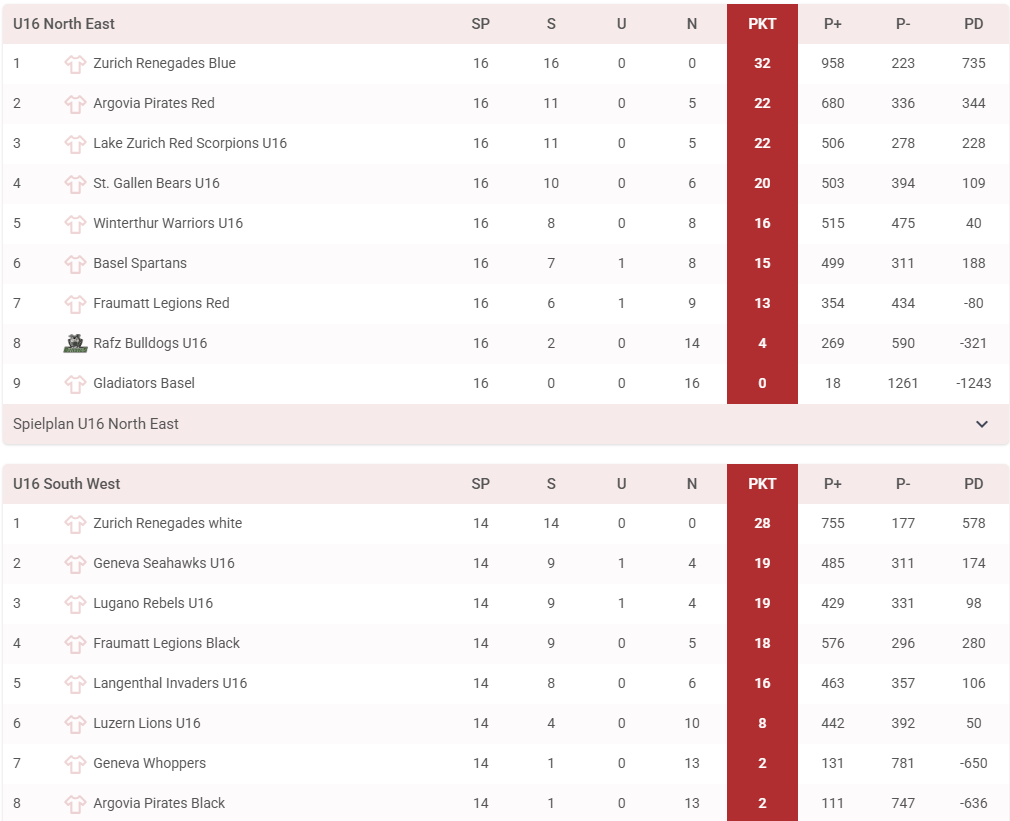Click jersey icon beside Gladiators Basel
Image resolution: width=1010 pixels, height=821 pixels.
click(x=75, y=384)
